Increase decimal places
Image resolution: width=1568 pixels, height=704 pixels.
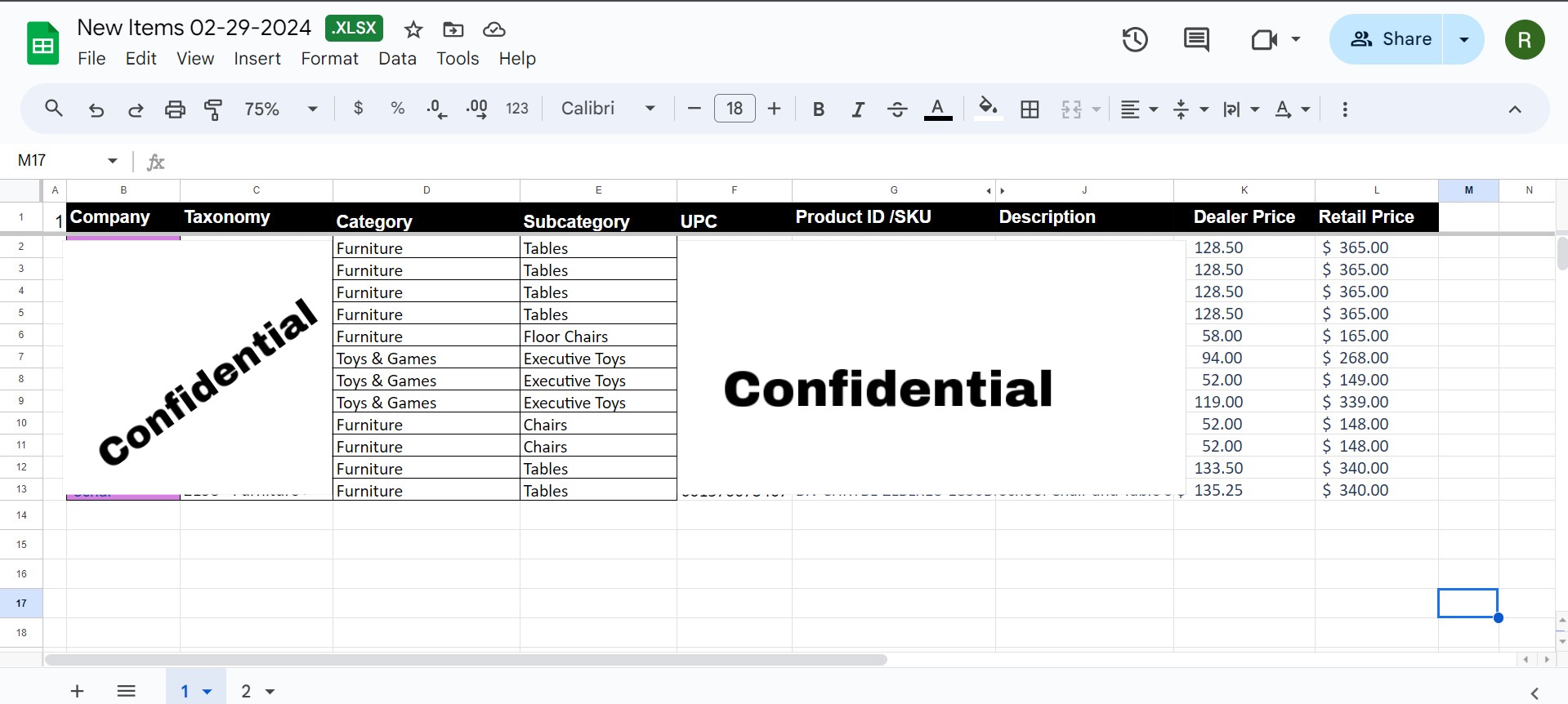click(x=477, y=109)
